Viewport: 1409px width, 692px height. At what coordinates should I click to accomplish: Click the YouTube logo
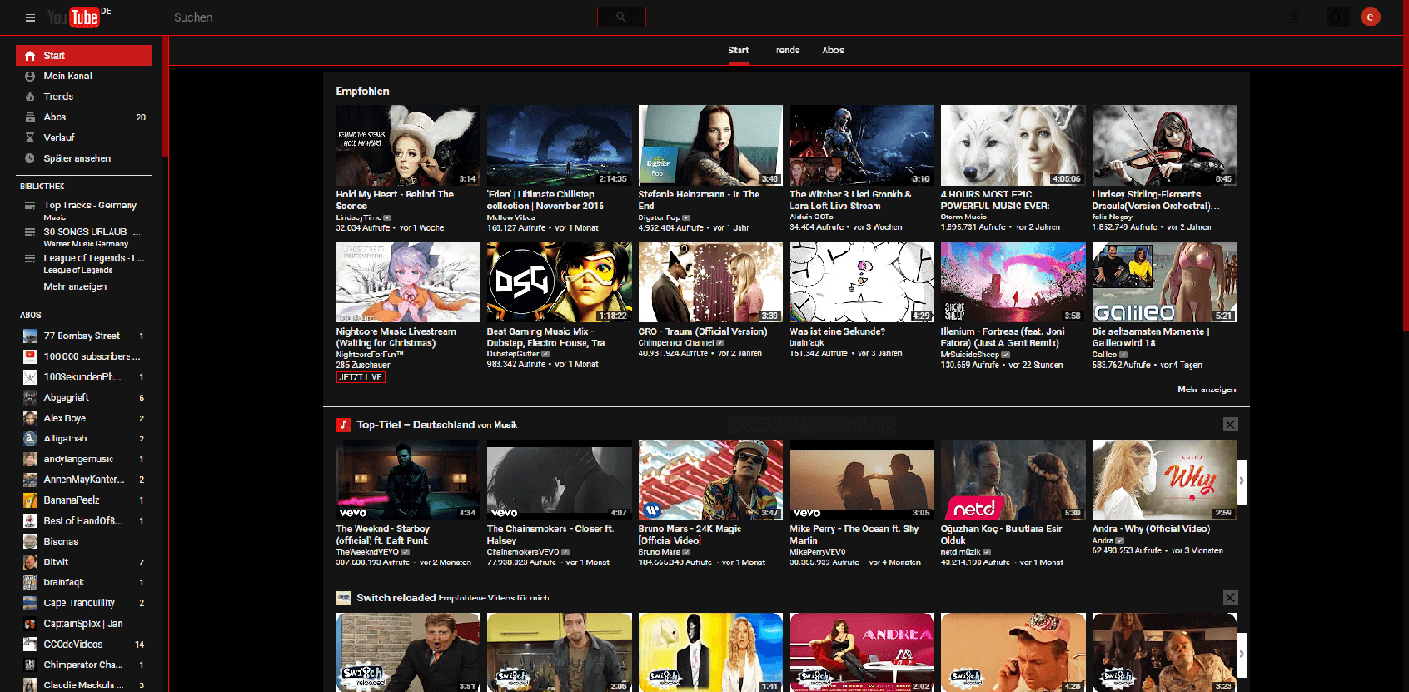point(79,17)
